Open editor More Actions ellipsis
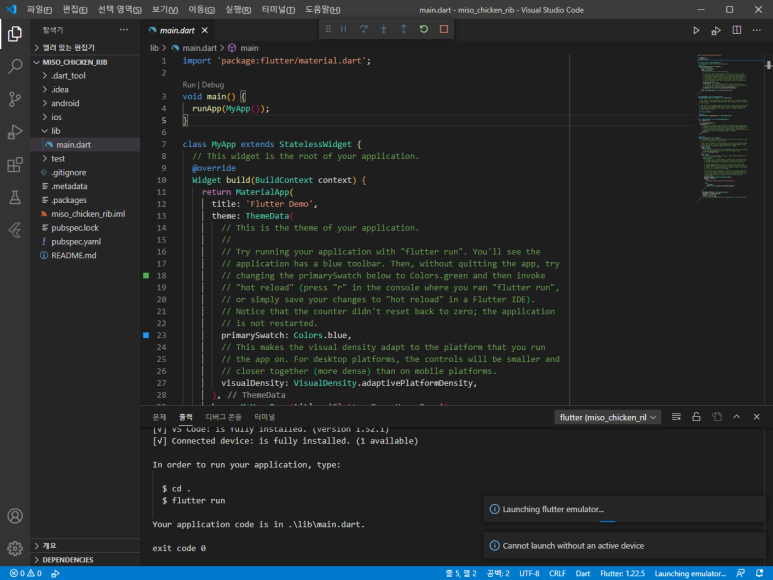The width and height of the screenshot is (773, 580). pos(756,31)
